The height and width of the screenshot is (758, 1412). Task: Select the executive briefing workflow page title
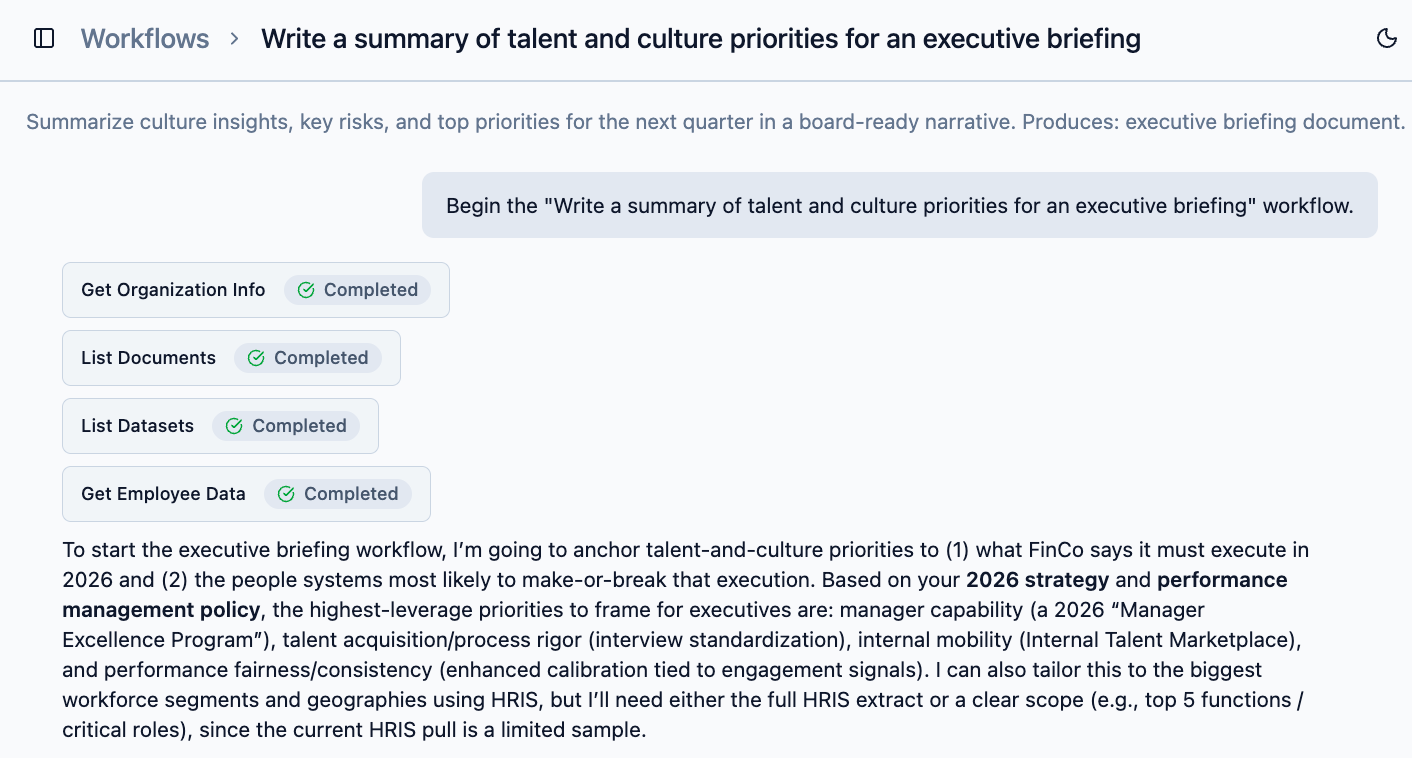tap(700, 39)
